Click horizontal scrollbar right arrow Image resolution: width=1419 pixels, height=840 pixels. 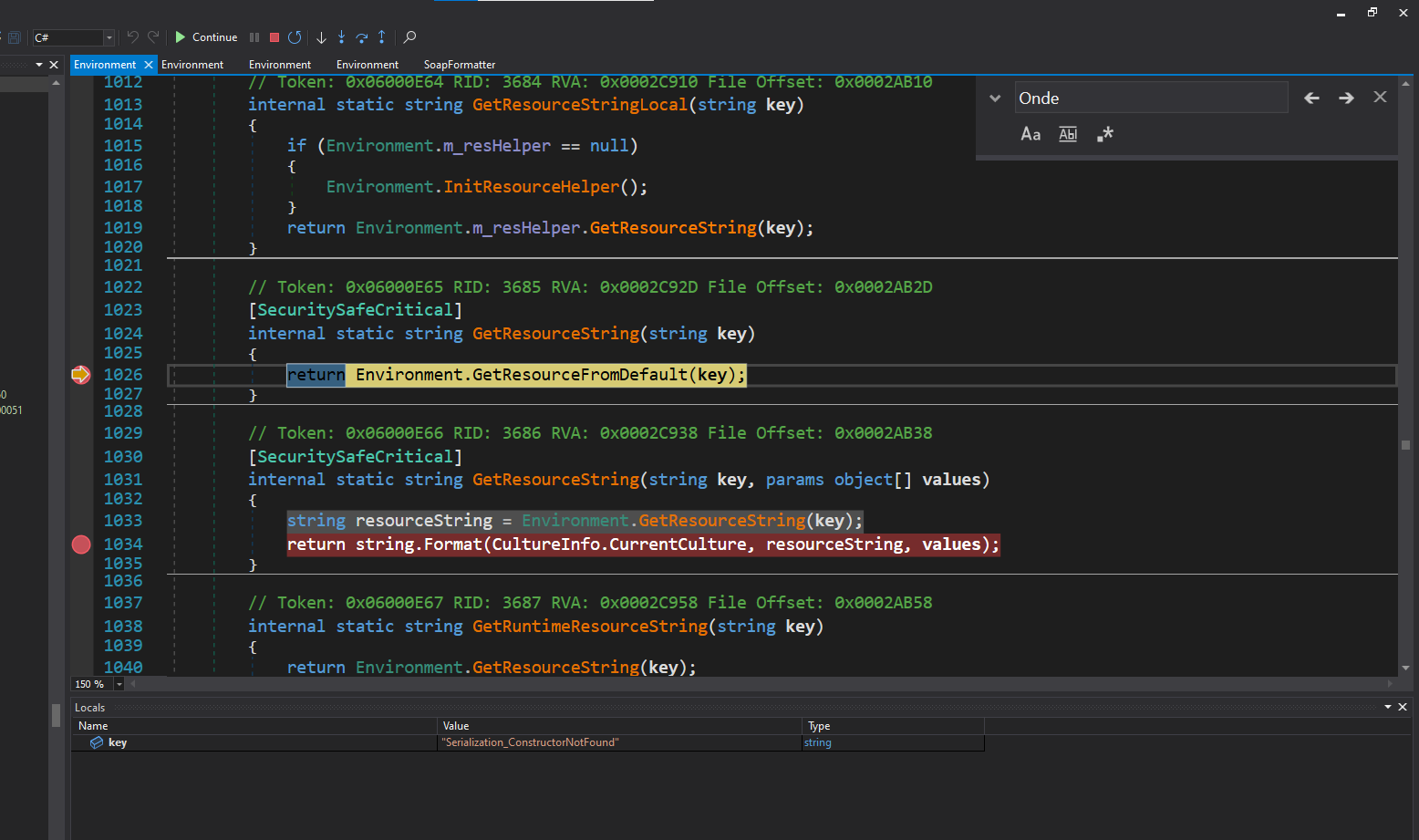tap(1391, 683)
